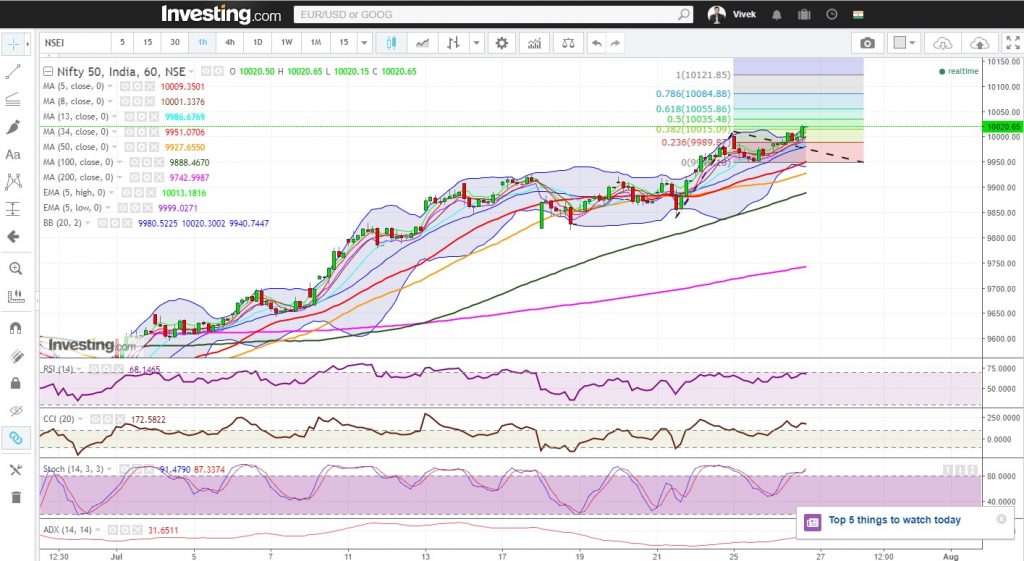The height and width of the screenshot is (561, 1024).
Task: Open the Nifty 50 title dropdown arrow
Action: coord(191,72)
